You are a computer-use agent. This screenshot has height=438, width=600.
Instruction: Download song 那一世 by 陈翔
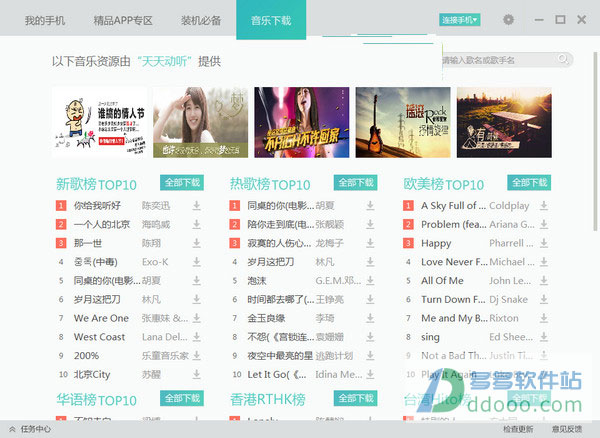click(x=197, y=243)
